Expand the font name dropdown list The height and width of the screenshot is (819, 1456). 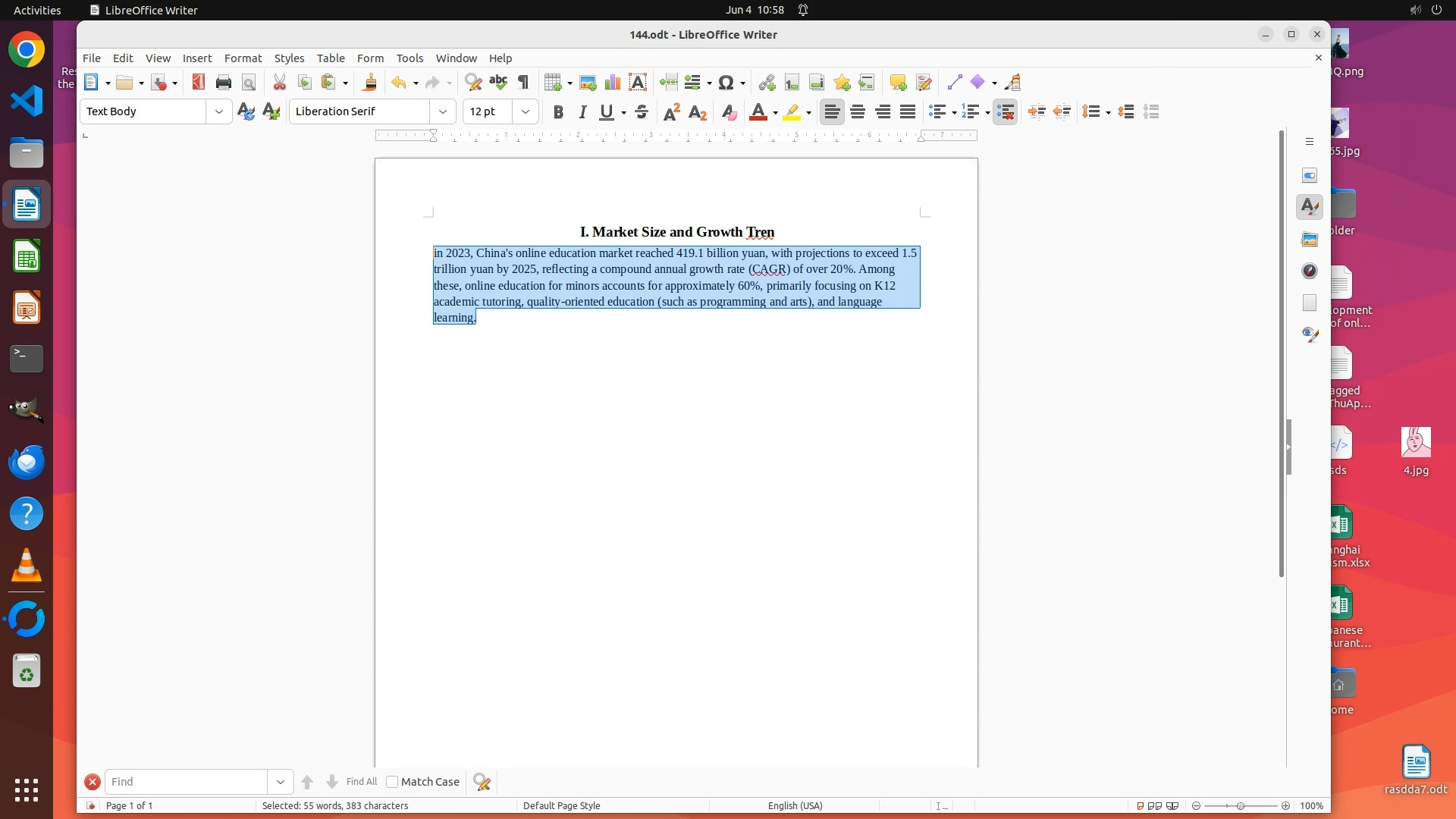click(x=443, y=112)
